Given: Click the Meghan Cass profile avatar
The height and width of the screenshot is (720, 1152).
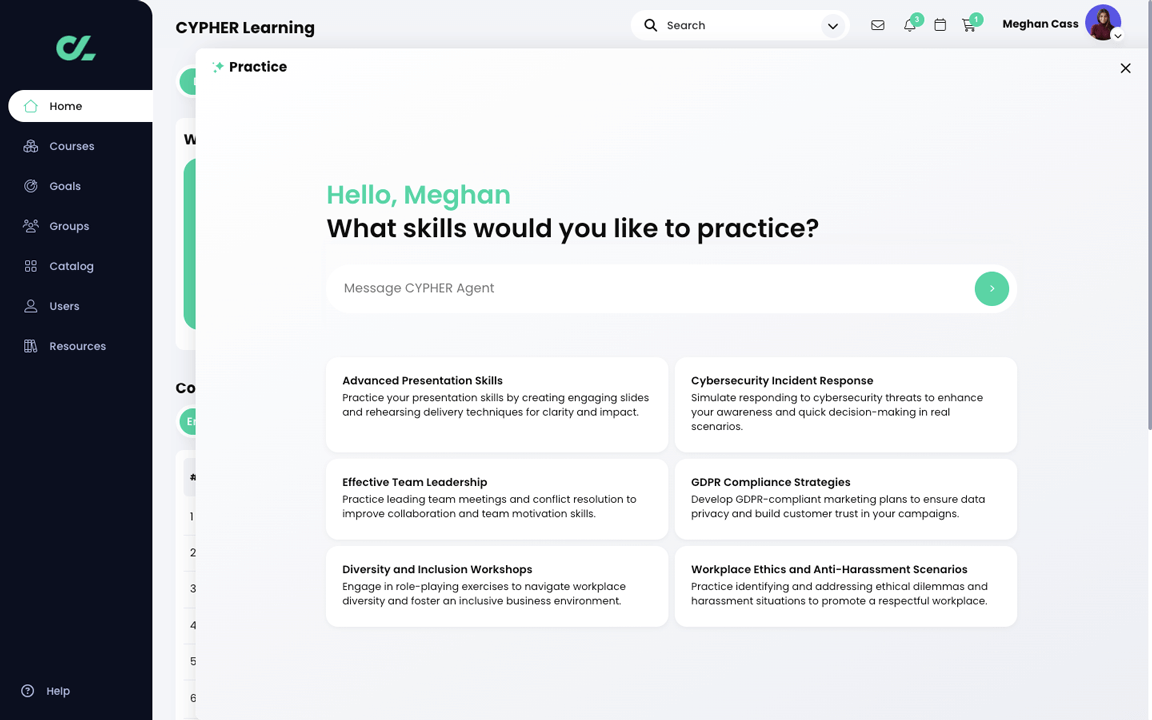Looking at the screenshot, I should [1103, 22].
